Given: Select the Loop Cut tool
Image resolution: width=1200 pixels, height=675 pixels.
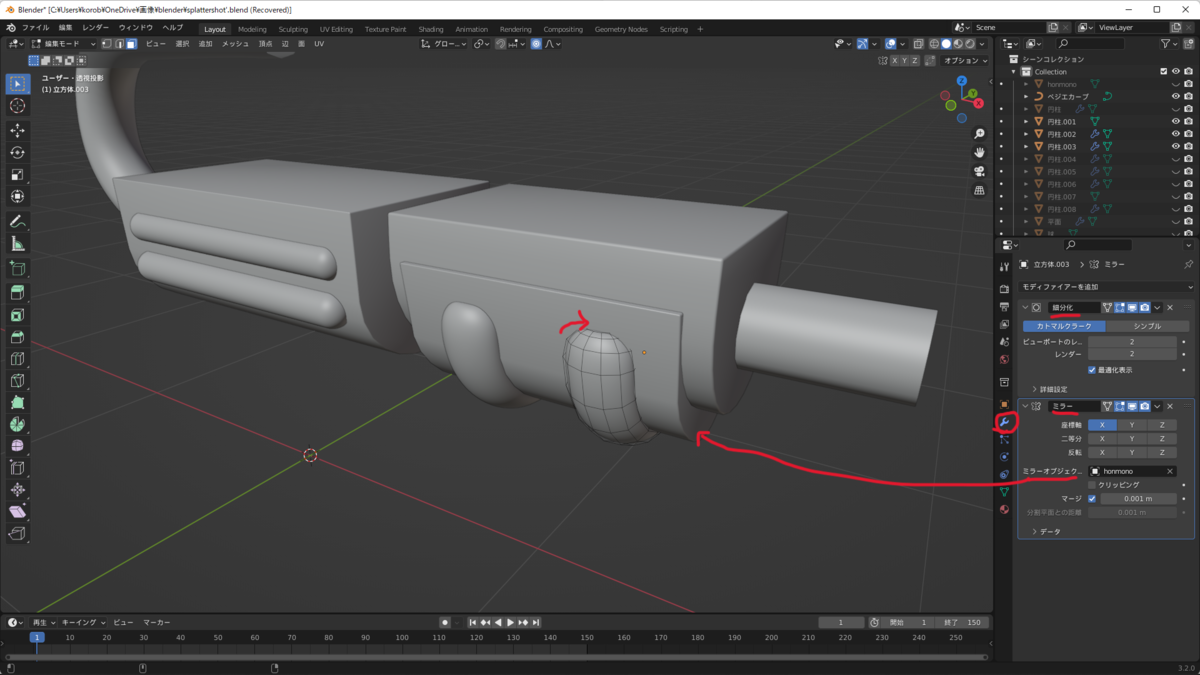Looking at the screenshot, I should tap(17, 359).
